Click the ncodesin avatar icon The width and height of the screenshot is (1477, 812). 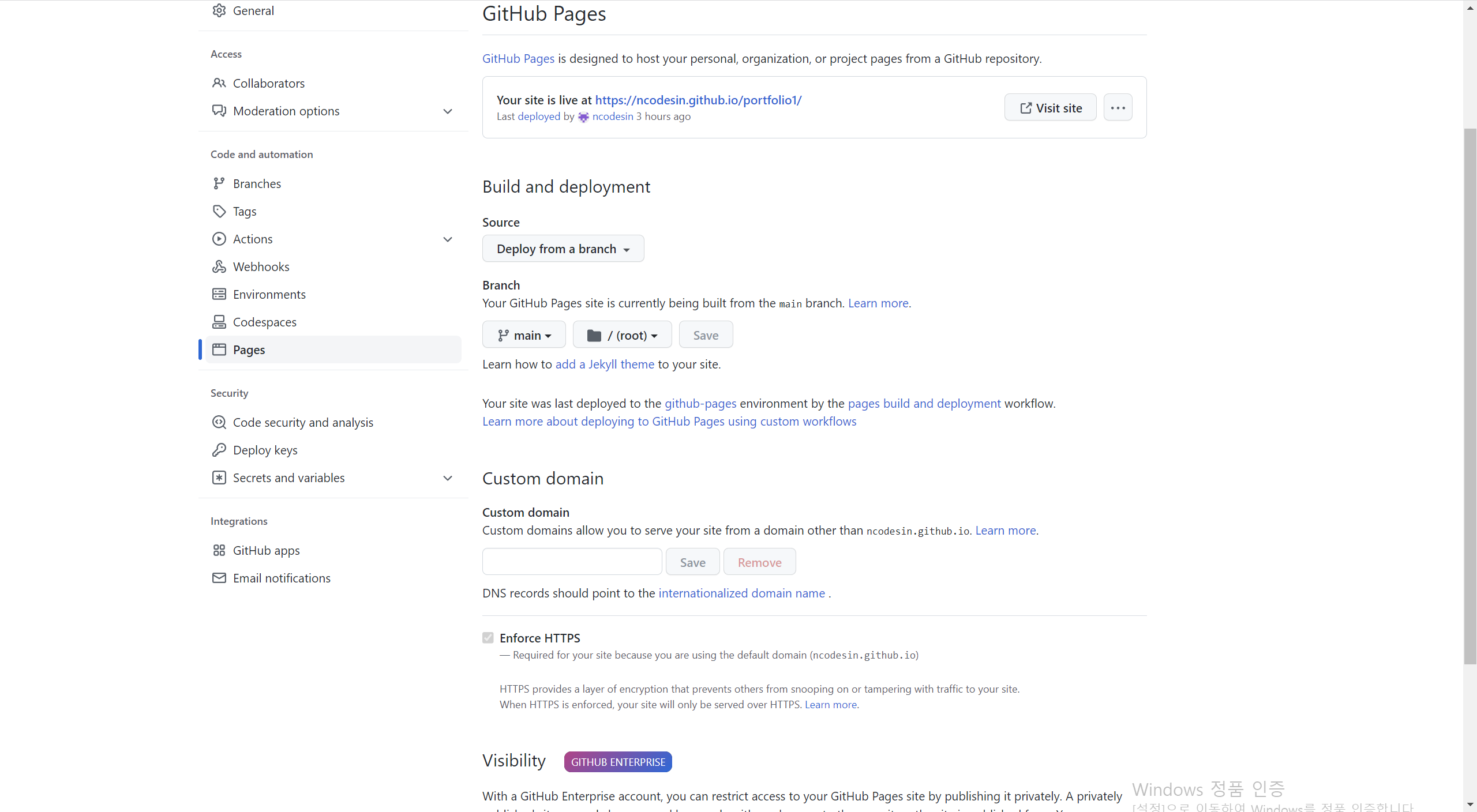(x=583, y=117)
